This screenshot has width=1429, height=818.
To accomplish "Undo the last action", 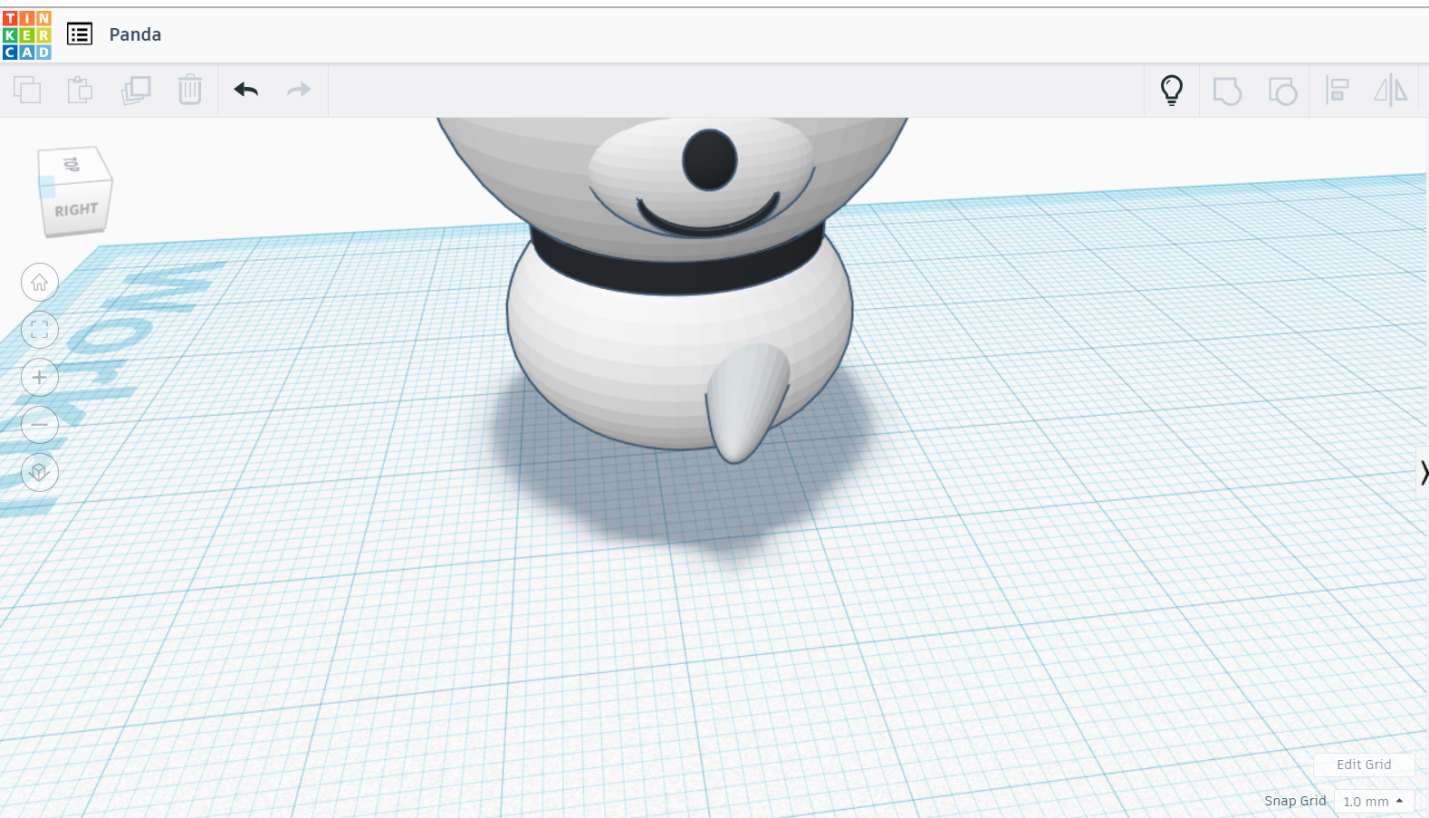I will click(246, 90).
